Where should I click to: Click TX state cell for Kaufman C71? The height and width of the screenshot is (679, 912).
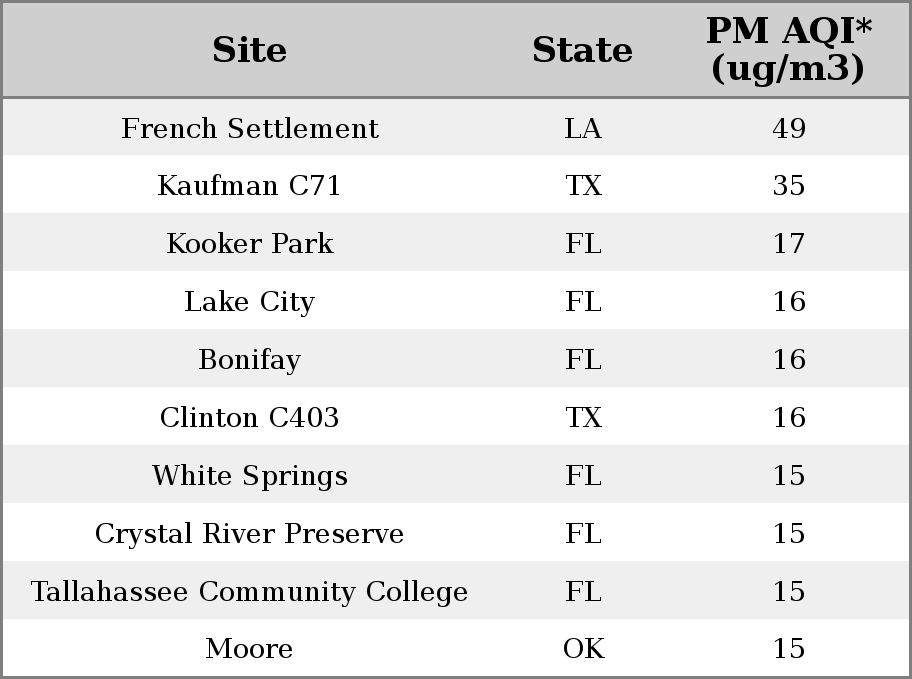pyautogui.click(x=583, y=186)
